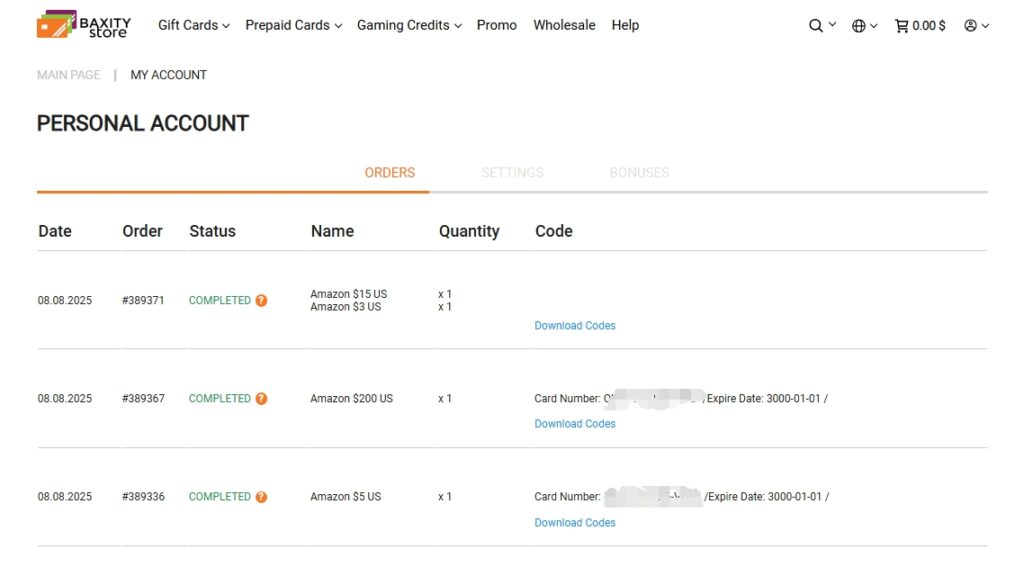Expand the Gaming Credits dropdown menu
The image size is (1024, 567).
(x=409, y=25)
